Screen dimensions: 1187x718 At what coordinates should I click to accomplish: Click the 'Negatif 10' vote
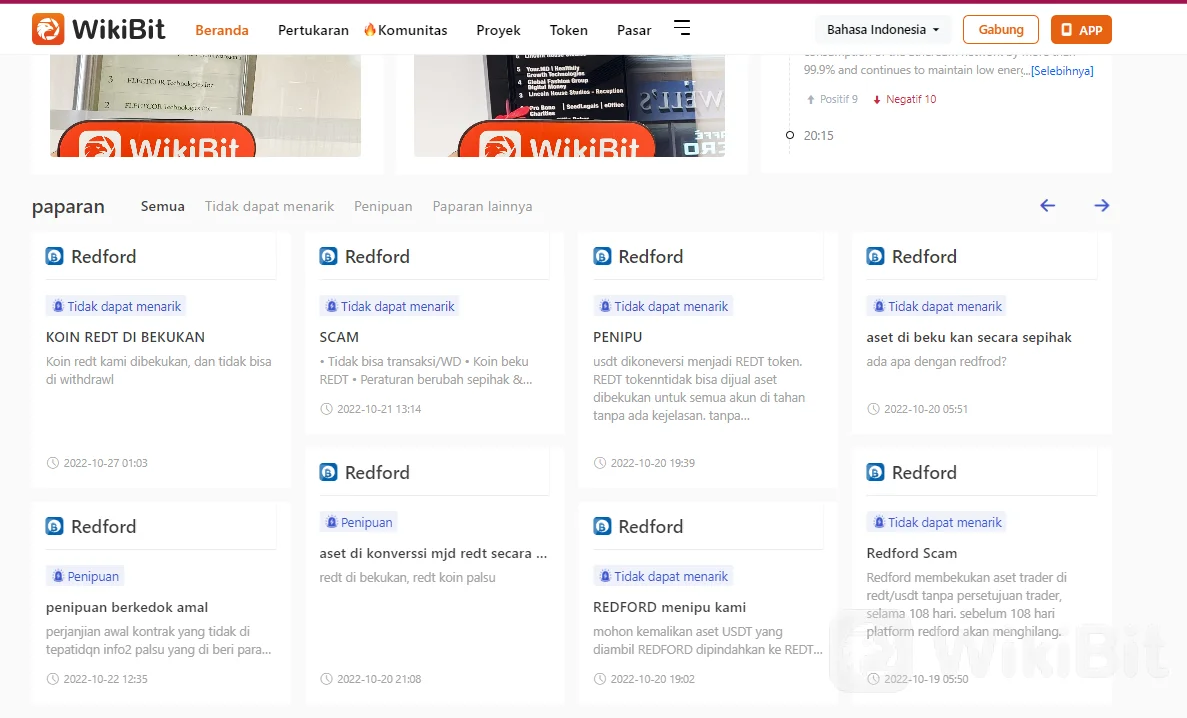point(905,99)
